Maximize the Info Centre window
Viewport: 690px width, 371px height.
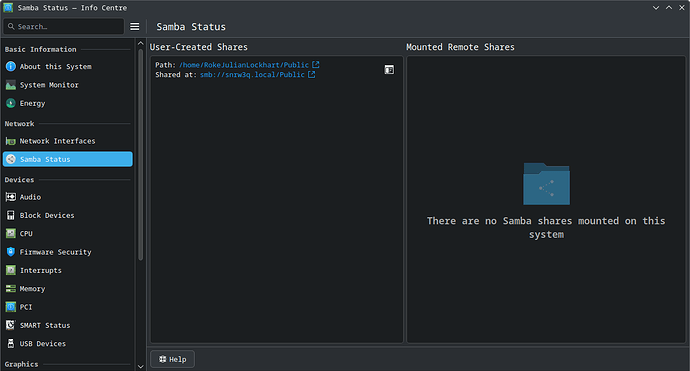[x=669, y=7]
